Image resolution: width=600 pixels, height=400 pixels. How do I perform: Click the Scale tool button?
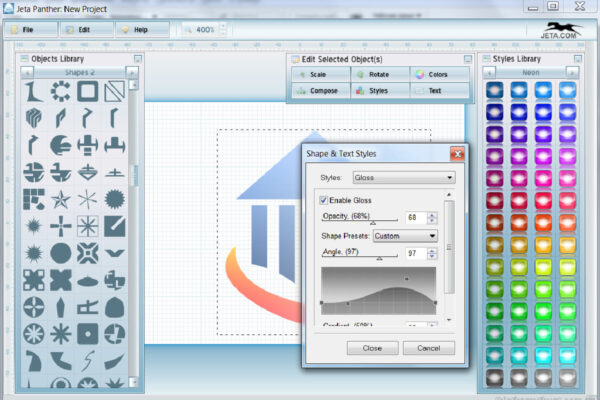318,75
